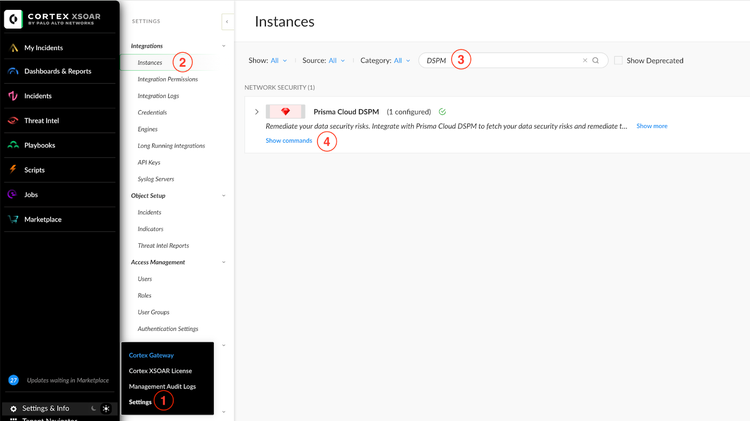This screenshot has height=421, width=750.
Task: Open Long Running Integrations
Action: [171, 145]
